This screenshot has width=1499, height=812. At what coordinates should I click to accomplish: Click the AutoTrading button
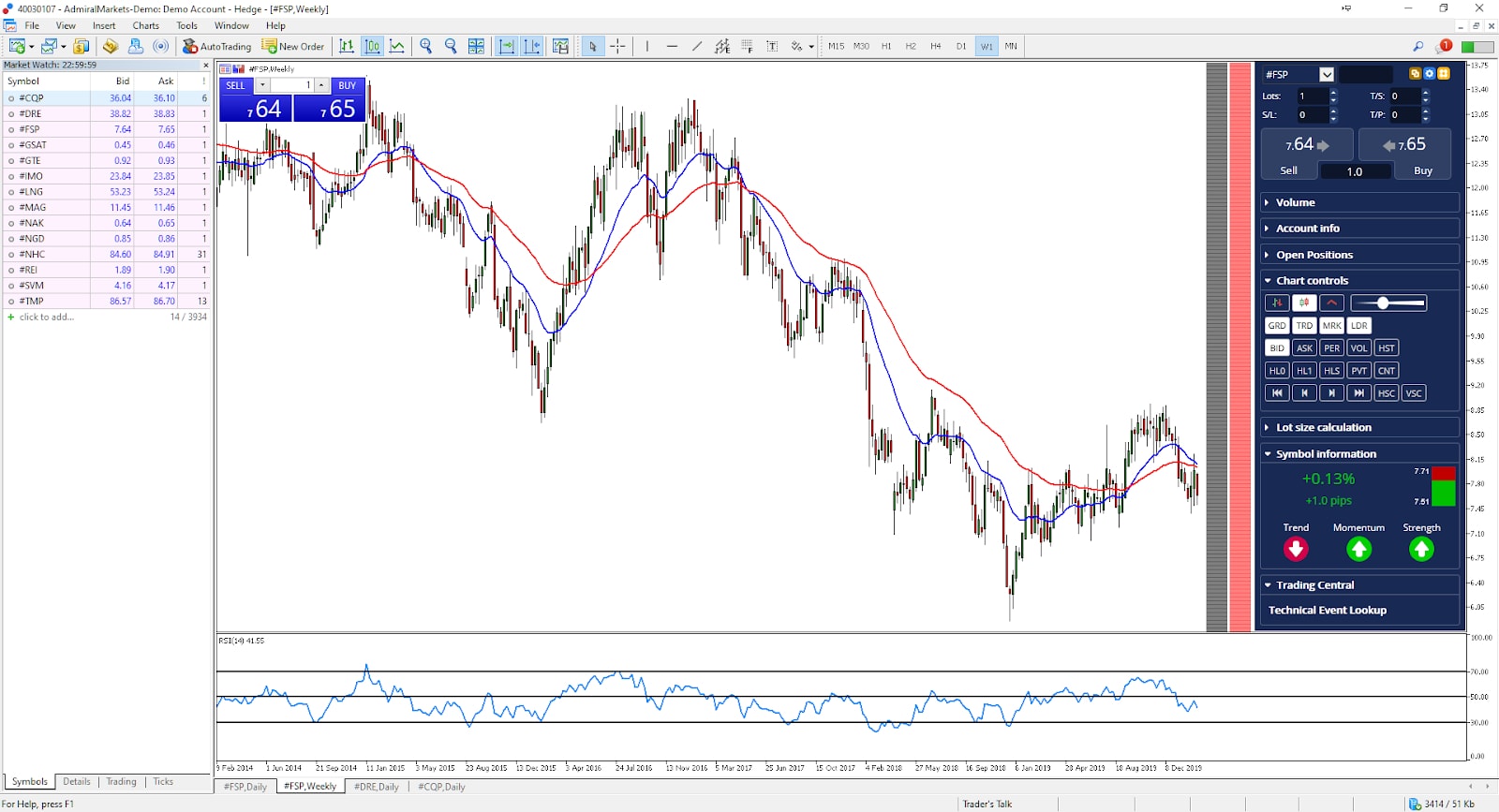coord(217,46)
